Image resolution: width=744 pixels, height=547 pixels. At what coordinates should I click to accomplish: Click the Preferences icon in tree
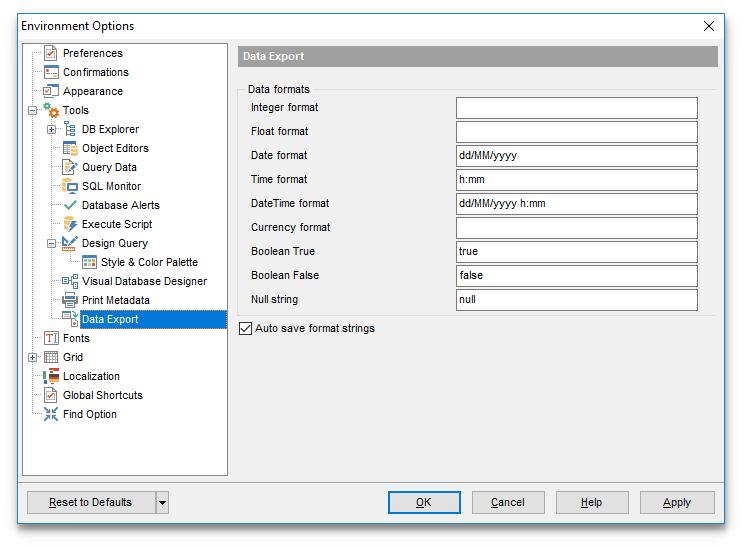point(51,53)
